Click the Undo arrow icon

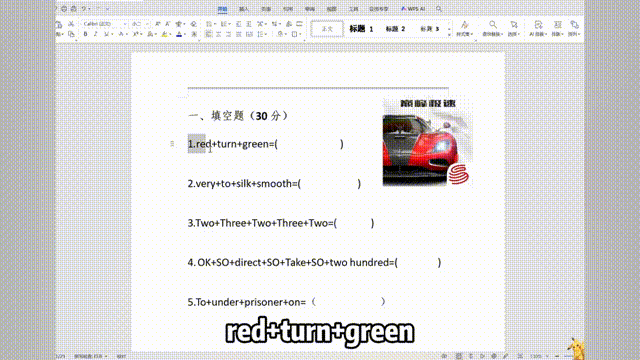point(84,9)
